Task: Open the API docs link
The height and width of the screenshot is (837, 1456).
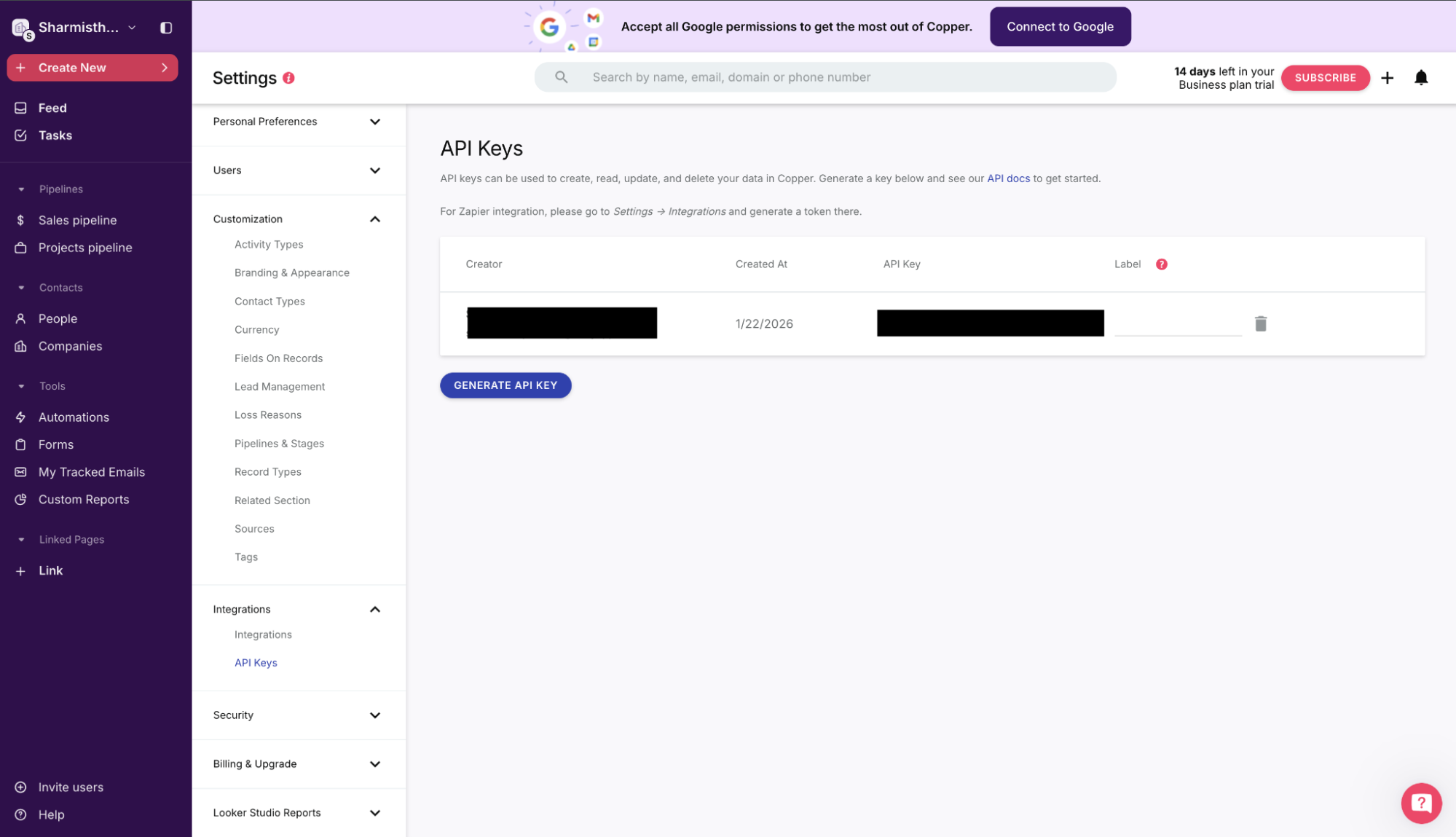Action: pos(1008,178)
